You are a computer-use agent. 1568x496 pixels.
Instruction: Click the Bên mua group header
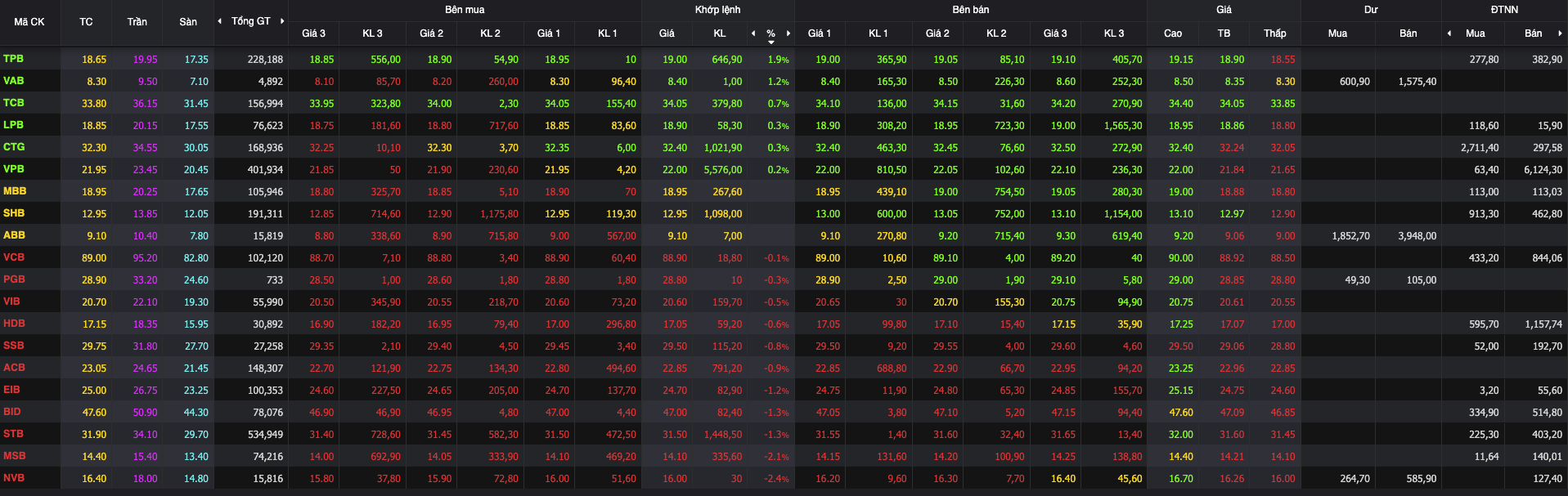pos(465,10)
